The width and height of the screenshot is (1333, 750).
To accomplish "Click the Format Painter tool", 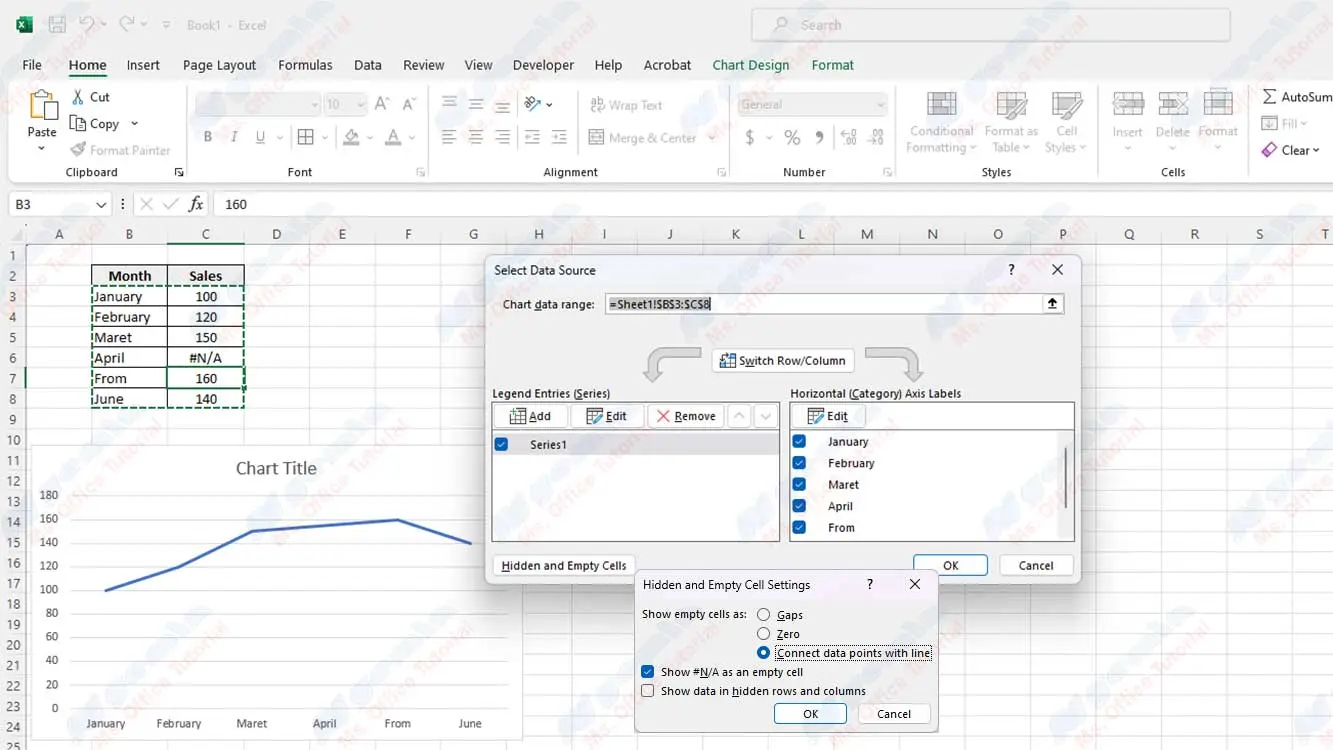I will click(x=120, y=150).
